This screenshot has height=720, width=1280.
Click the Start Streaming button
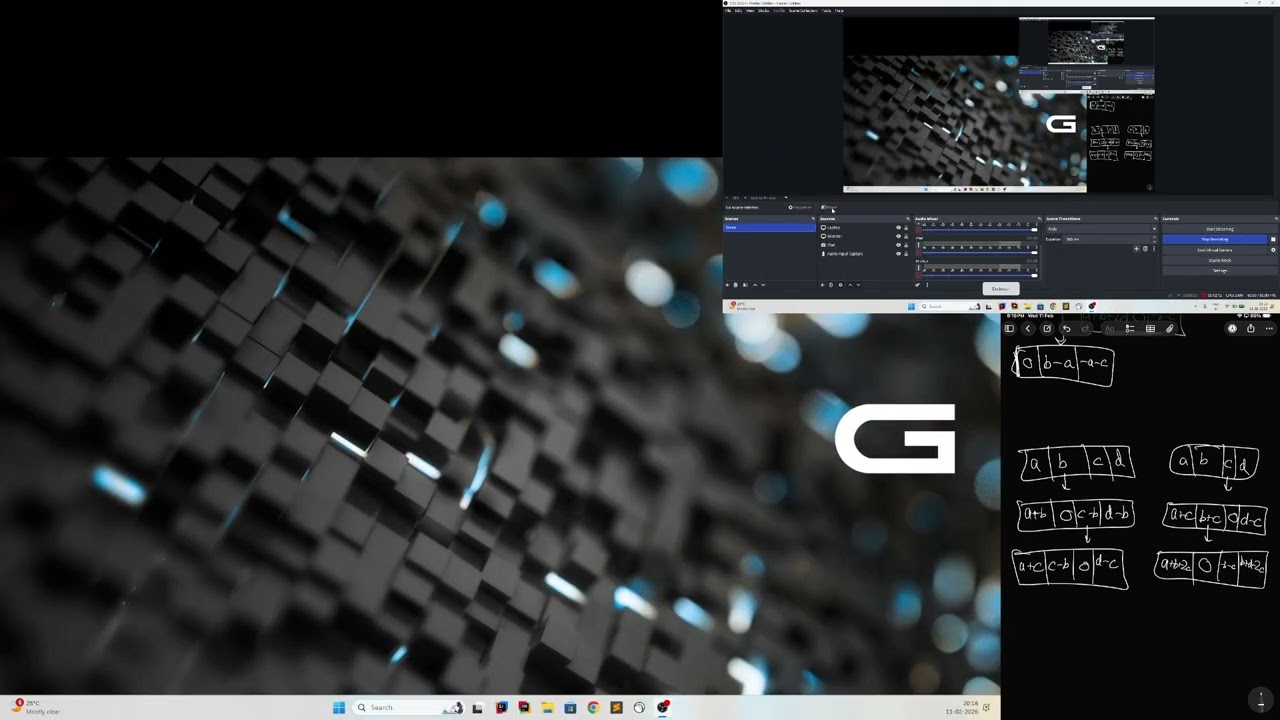[x=1220, y=229]
